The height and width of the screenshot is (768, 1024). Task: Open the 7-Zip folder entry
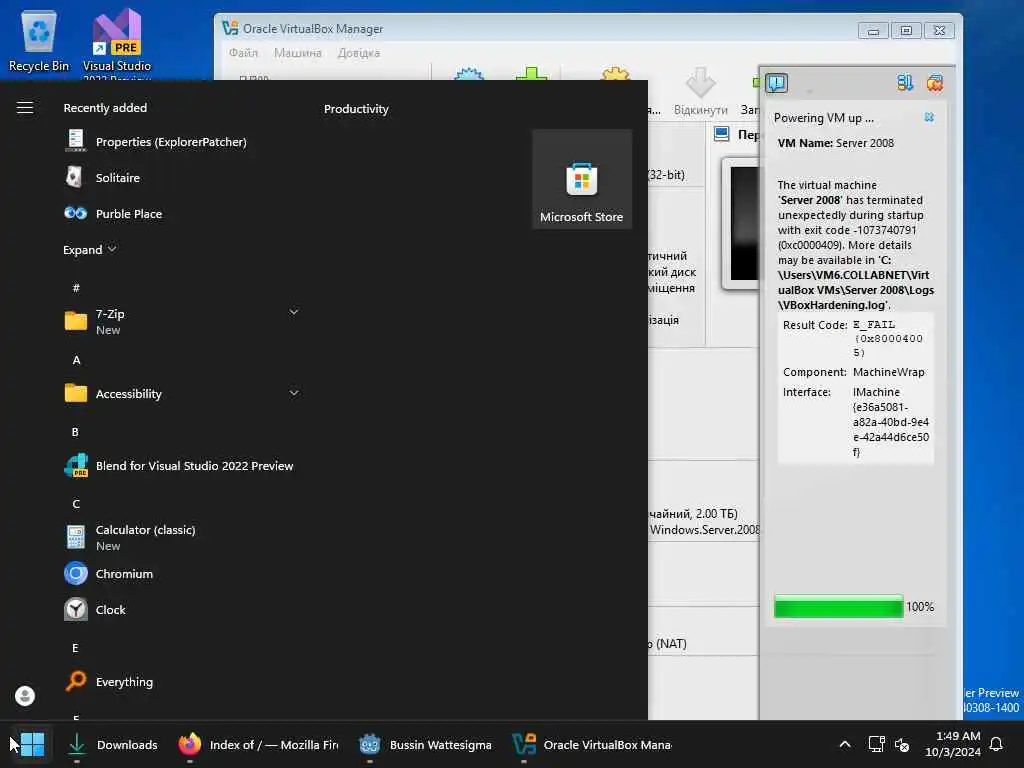point(182,321)
